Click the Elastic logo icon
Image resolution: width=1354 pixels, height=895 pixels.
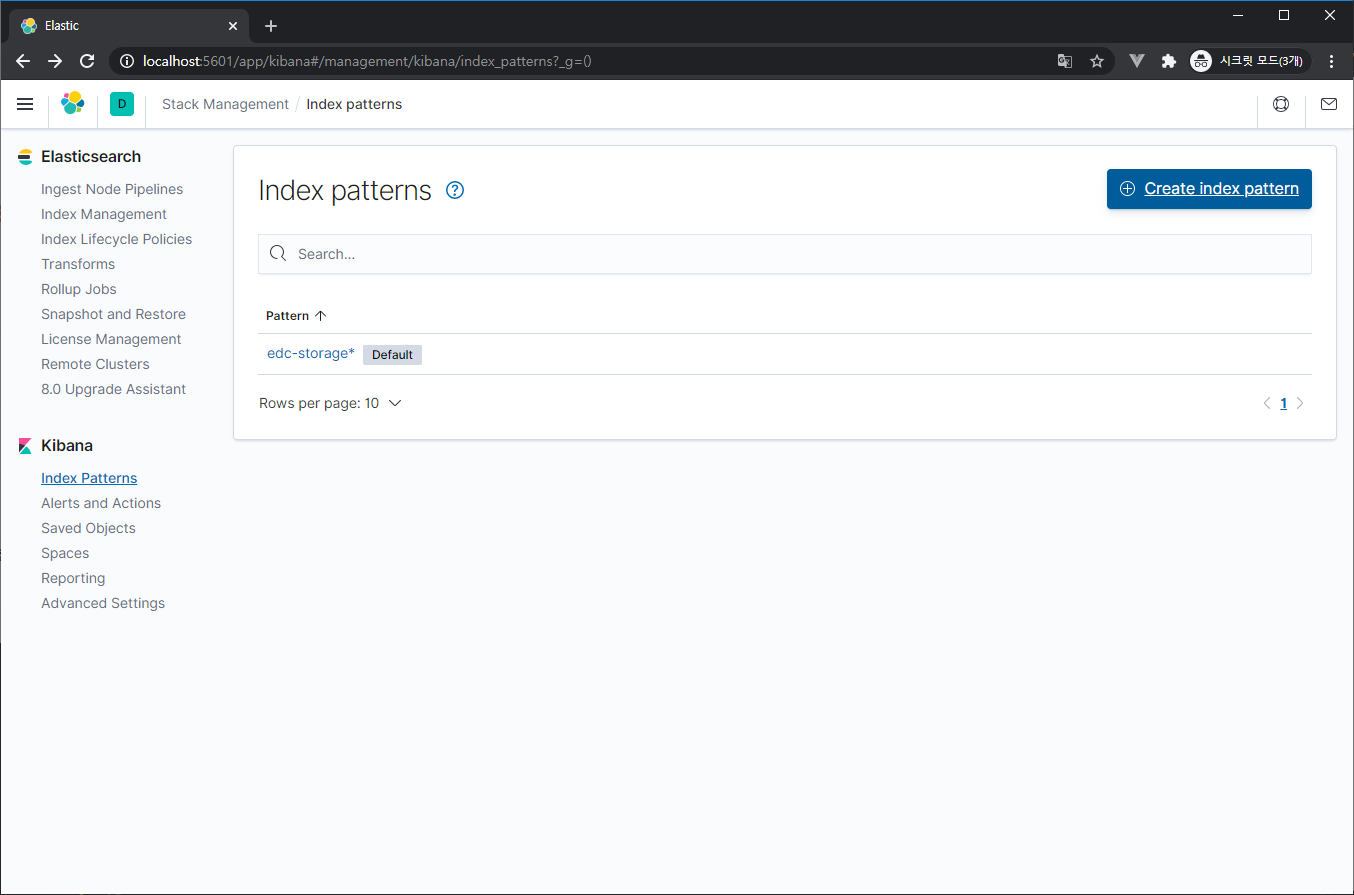(73, 104)
